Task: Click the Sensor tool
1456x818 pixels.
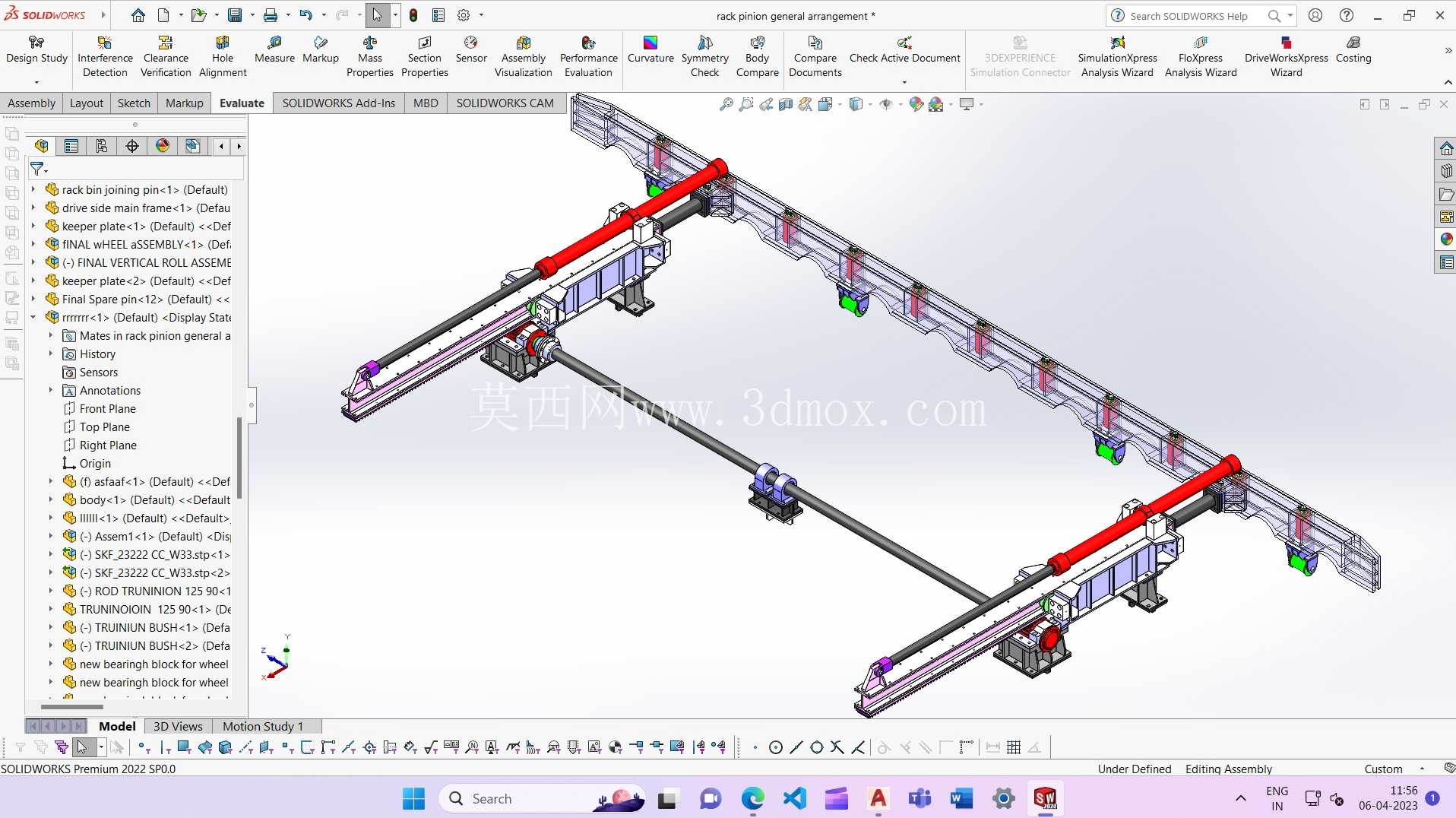Action: tap(471, 50)
